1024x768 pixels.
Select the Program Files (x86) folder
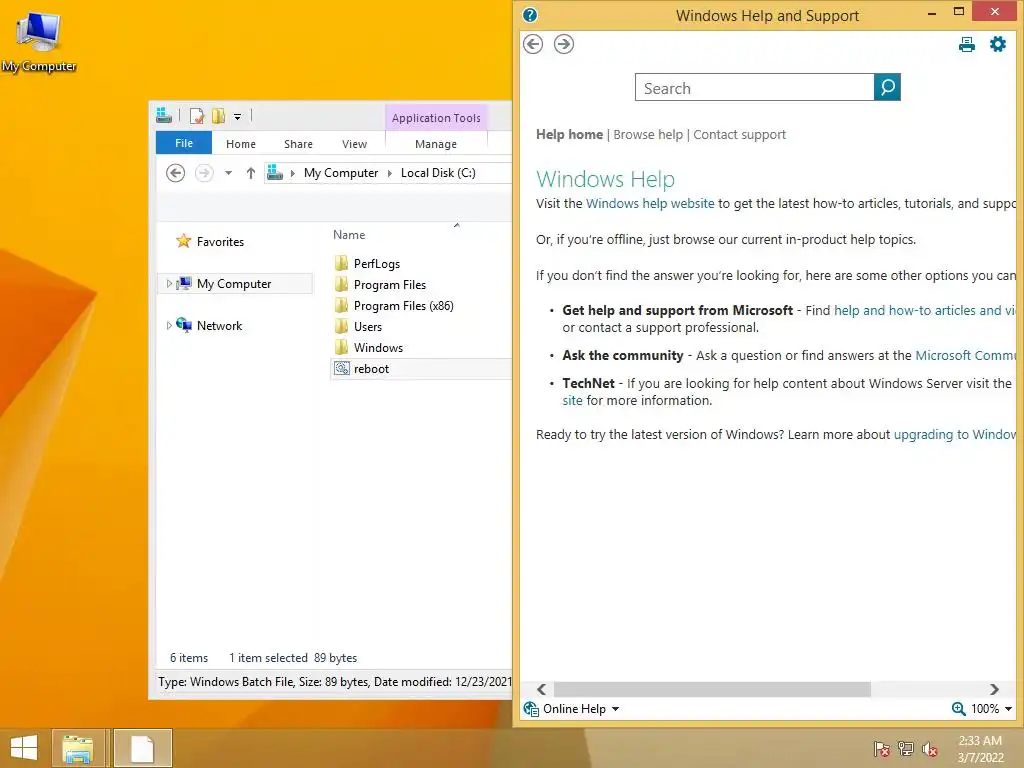click(x=404, y=305)
